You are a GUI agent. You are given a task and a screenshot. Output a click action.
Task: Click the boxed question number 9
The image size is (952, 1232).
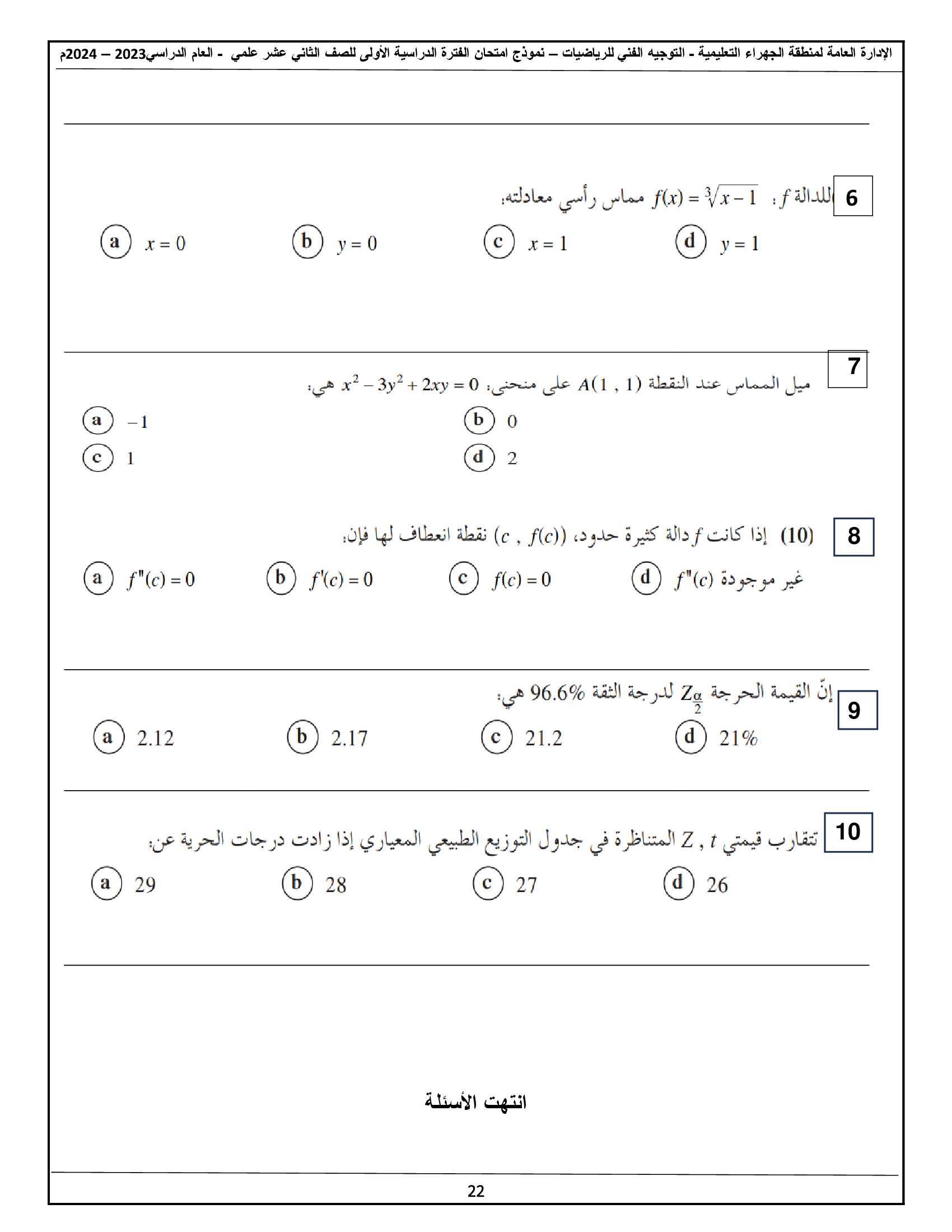857,710
